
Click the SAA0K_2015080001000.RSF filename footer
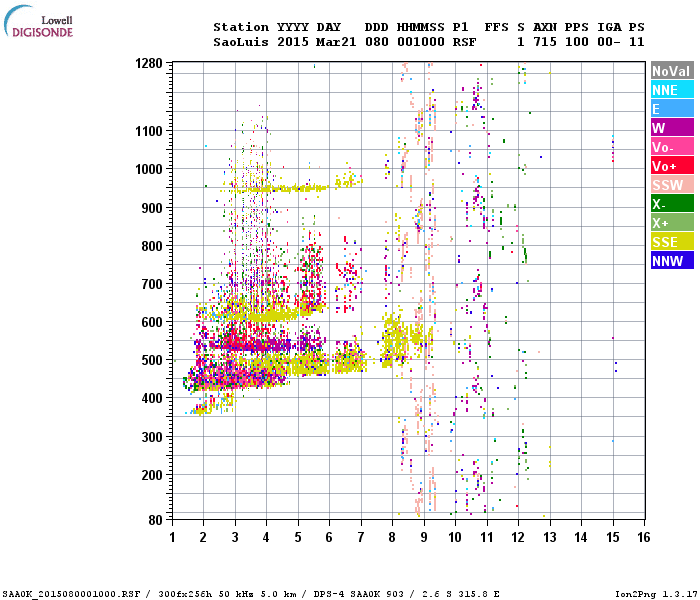click(71, 594)
